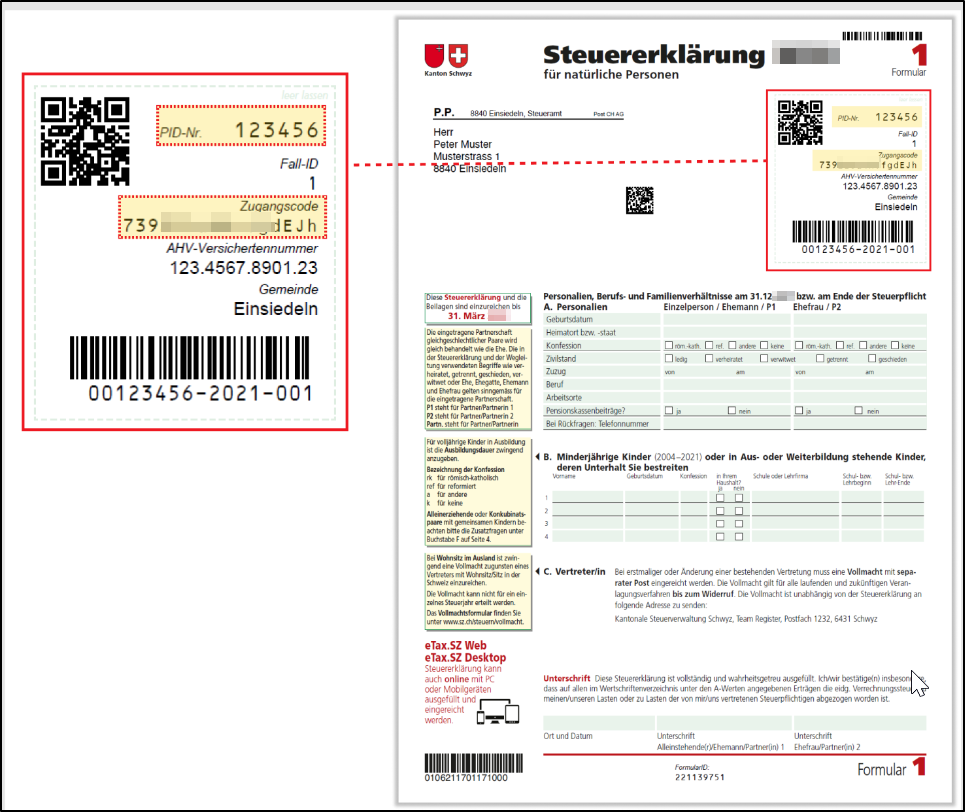Click the Unterschrift field for Alleinstehende(r)/Ehemann
Viewport: 965px width, 812px height.
[724, 723]
